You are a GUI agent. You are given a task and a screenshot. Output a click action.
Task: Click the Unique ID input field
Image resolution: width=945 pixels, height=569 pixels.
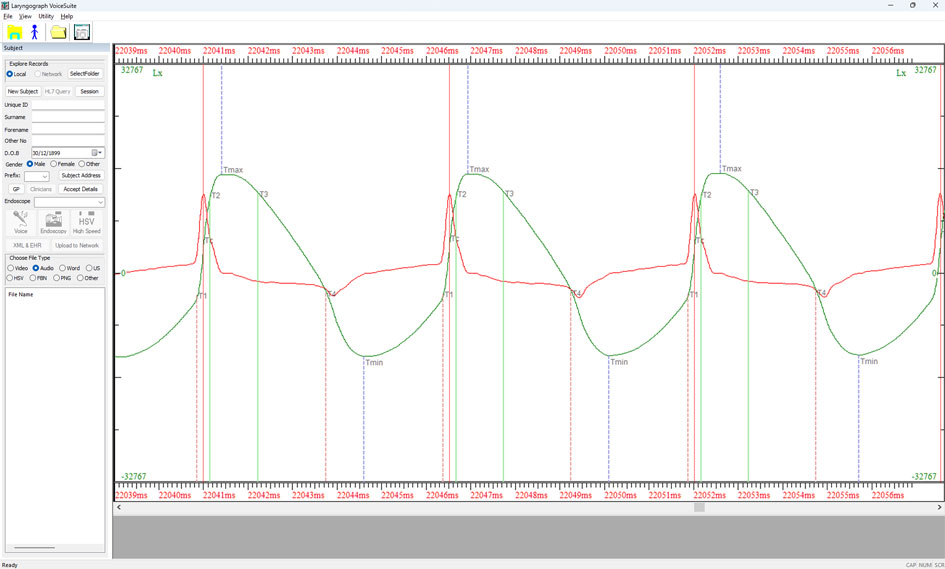click(68, 105)
